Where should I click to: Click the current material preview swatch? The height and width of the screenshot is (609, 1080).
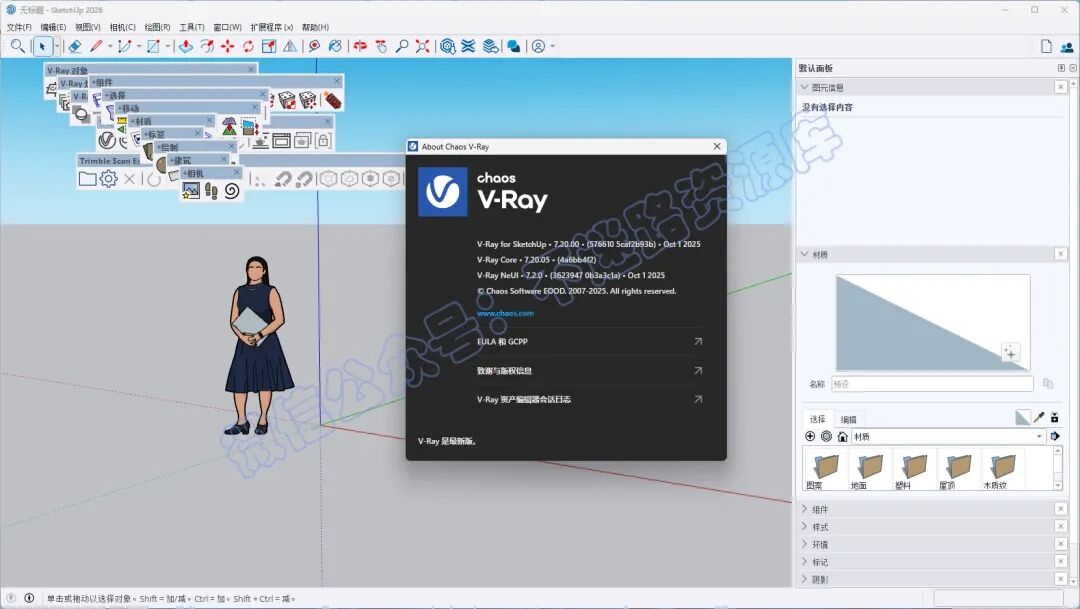pos(933,323)
